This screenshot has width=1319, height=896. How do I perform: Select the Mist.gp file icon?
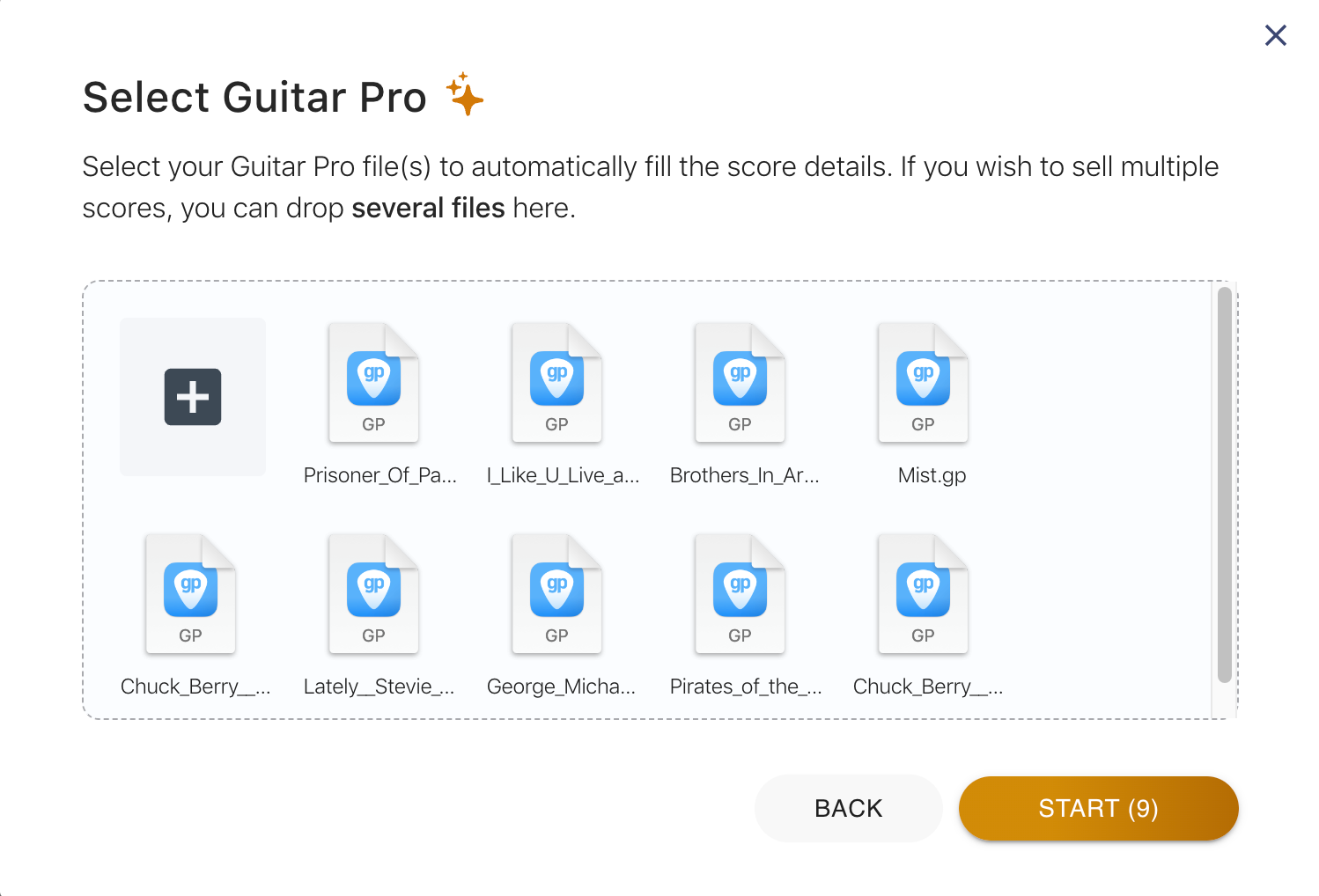[x=924, y=383]
